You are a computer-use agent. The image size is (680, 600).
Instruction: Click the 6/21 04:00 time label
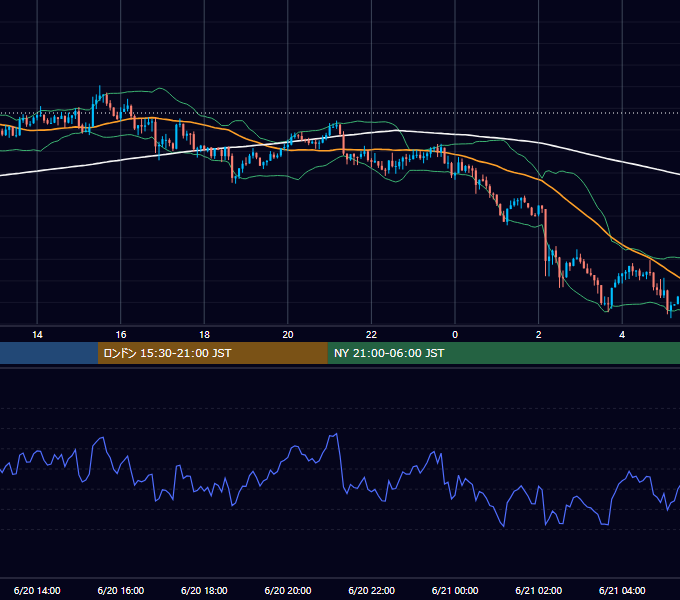coord(622,590)
